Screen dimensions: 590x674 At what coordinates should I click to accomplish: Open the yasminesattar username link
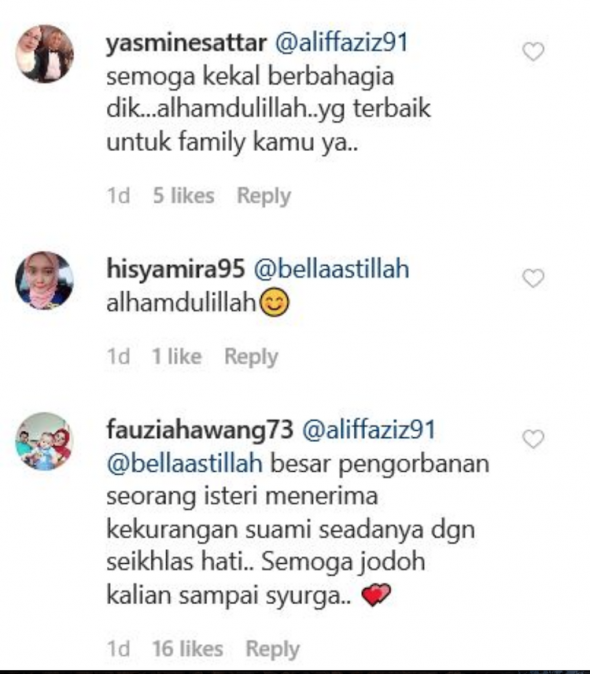point(186,43)
